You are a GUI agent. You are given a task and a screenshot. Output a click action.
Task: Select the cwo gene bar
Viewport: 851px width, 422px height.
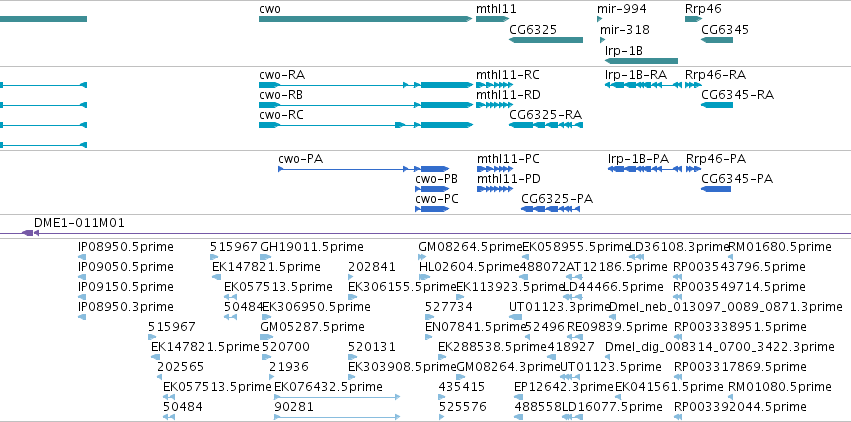pos(365,19)
